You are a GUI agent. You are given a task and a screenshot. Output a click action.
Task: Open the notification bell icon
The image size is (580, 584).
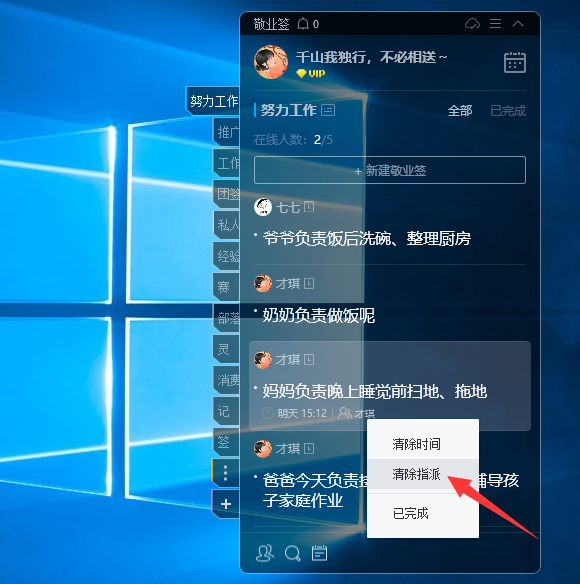[303, 23]
